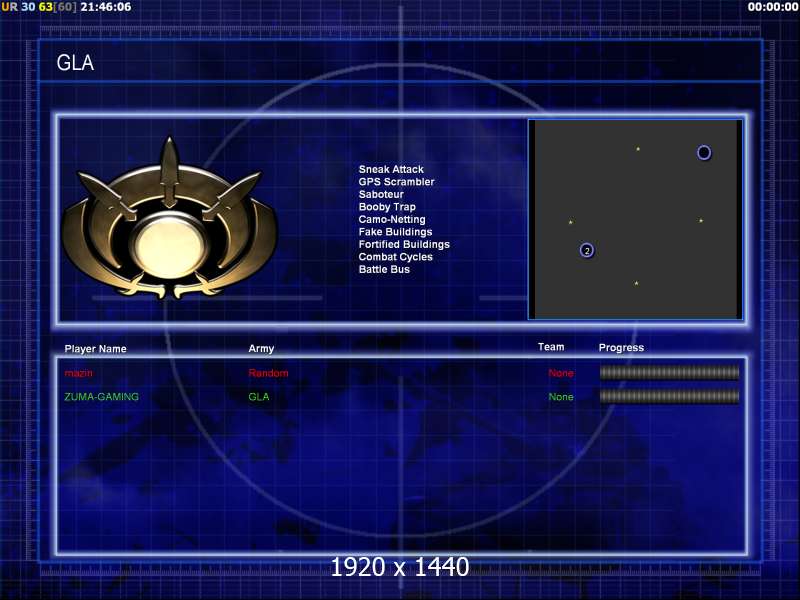Click the empty start position circle on minimap
The width and height of the screenshot is (800, 600).
click(704, 153)
